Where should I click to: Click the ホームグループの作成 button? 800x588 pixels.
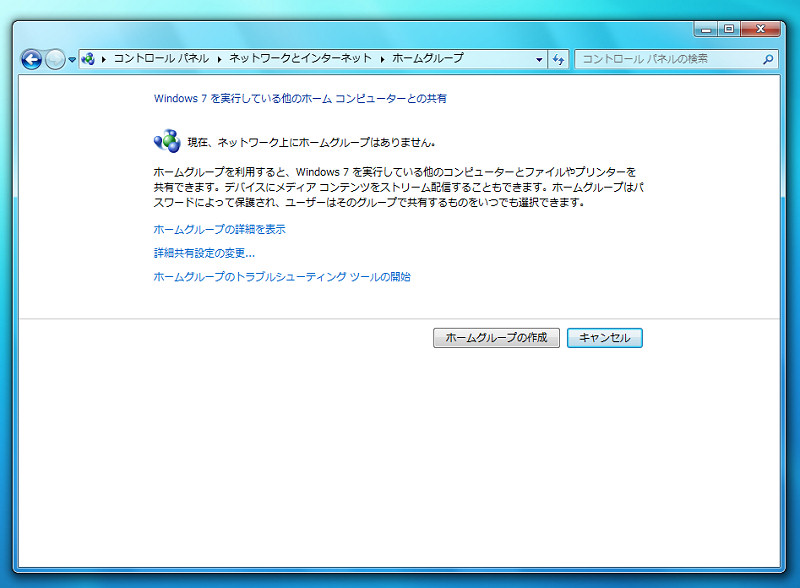(x=496, y=338)
